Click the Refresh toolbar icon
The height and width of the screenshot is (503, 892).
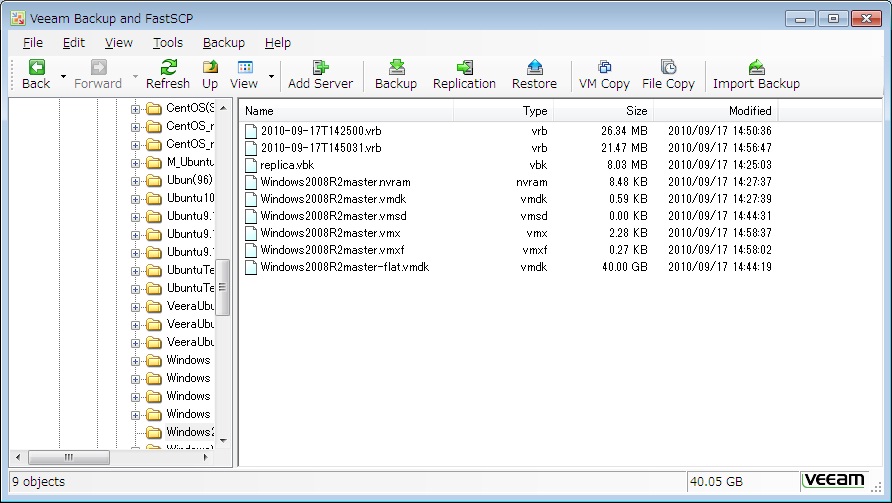(168, 67)
